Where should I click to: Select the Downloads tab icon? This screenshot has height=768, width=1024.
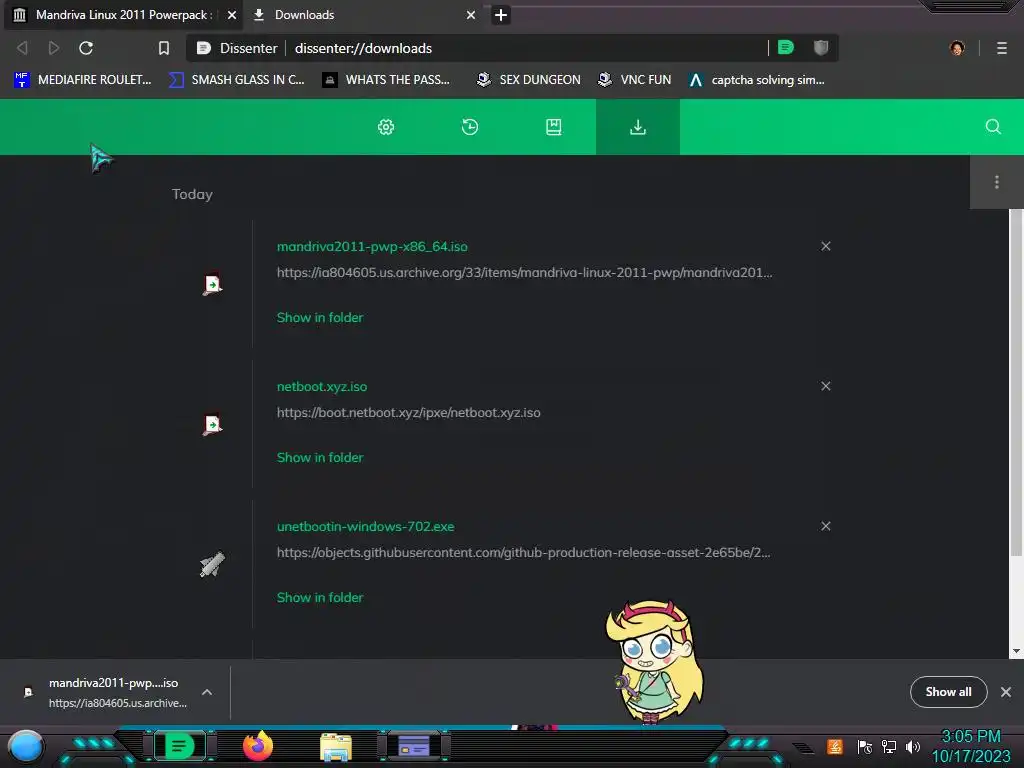click(x=638, y=127)
